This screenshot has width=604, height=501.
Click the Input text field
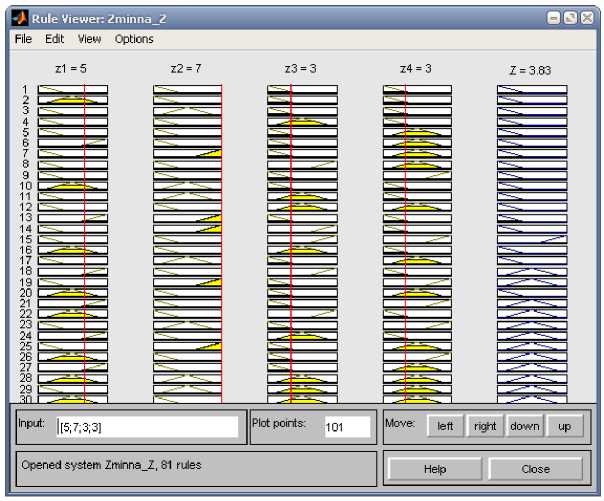147,427
